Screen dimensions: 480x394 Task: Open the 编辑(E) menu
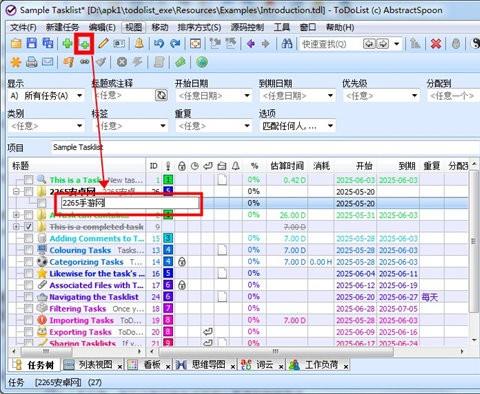[102, 27]
